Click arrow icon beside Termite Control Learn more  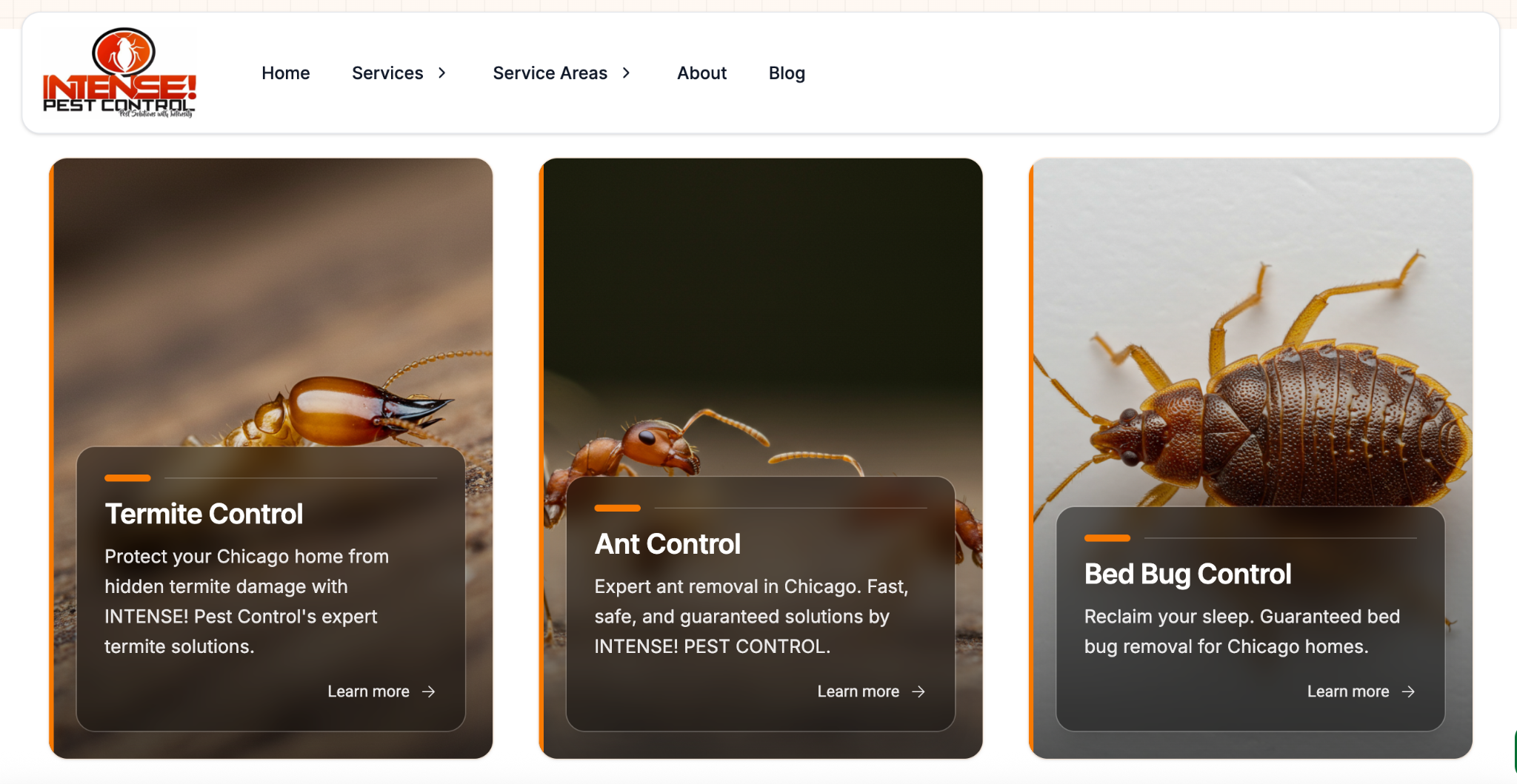coord(429,691)
